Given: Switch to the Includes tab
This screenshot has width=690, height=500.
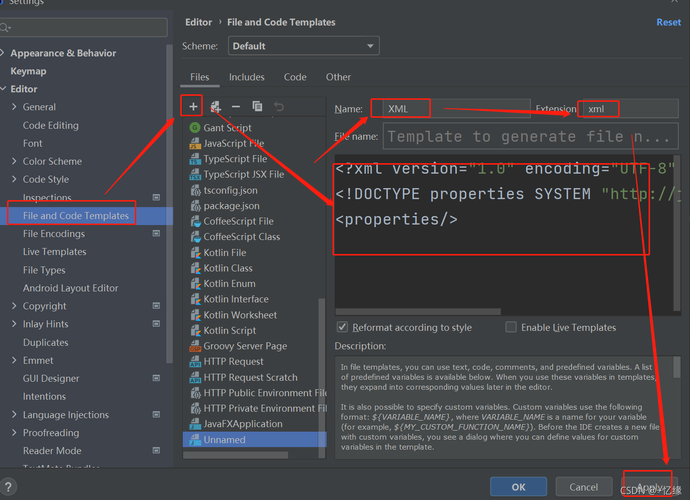Looking at the screenshot, I should [246, 77].
